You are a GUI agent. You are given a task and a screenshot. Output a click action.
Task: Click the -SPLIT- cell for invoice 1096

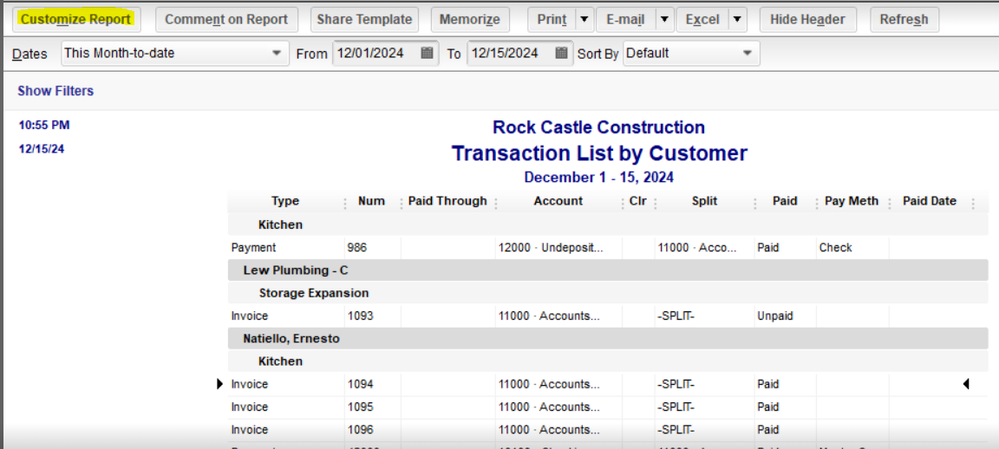[675, 430]
